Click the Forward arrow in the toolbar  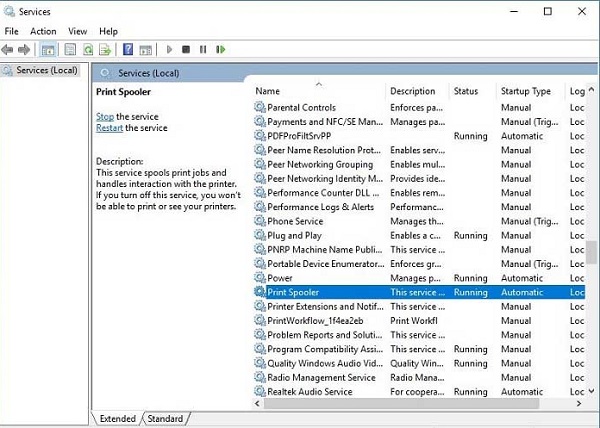pos(23,49)
